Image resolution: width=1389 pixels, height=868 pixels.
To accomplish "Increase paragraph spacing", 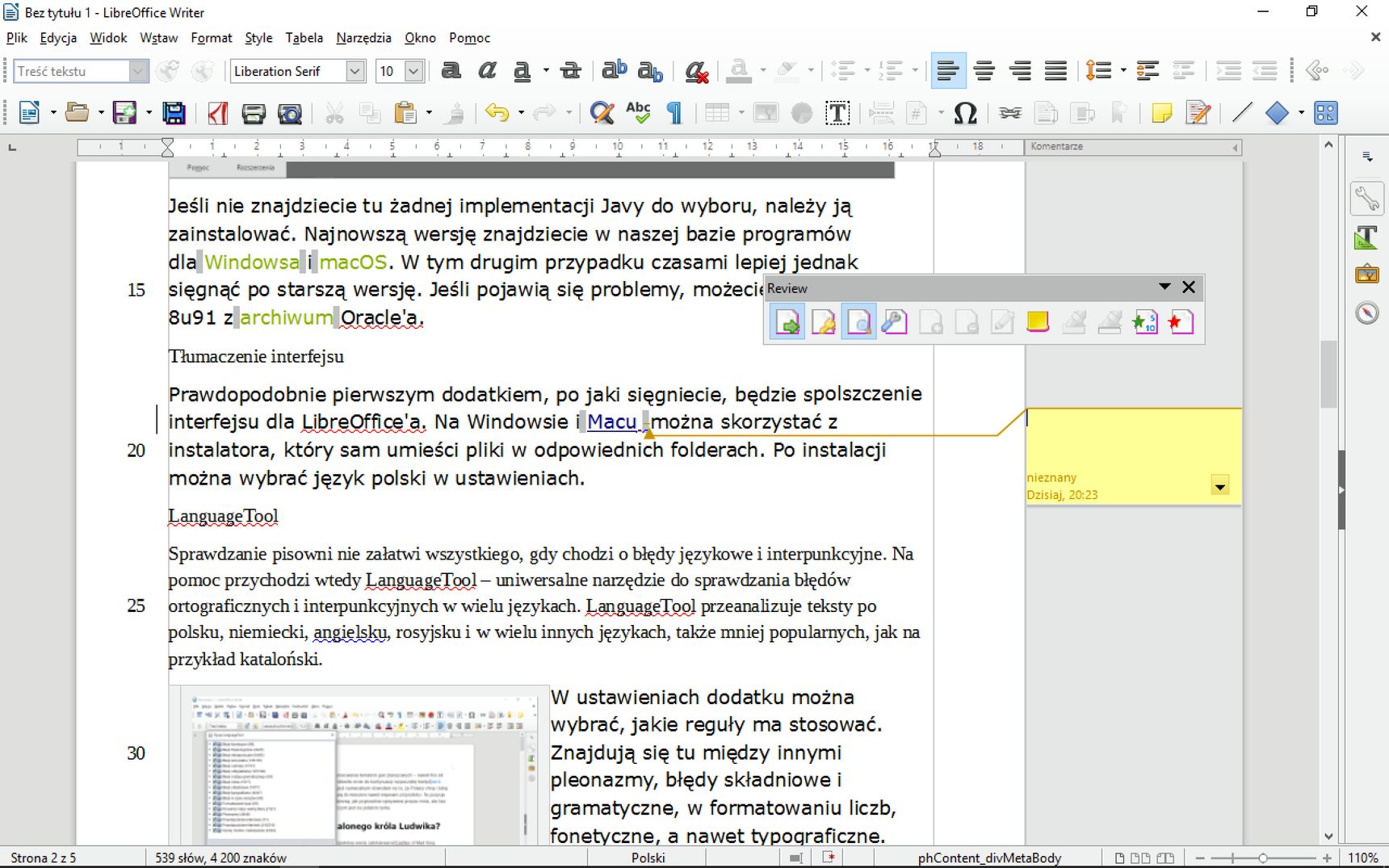I will pos(1148,71).
